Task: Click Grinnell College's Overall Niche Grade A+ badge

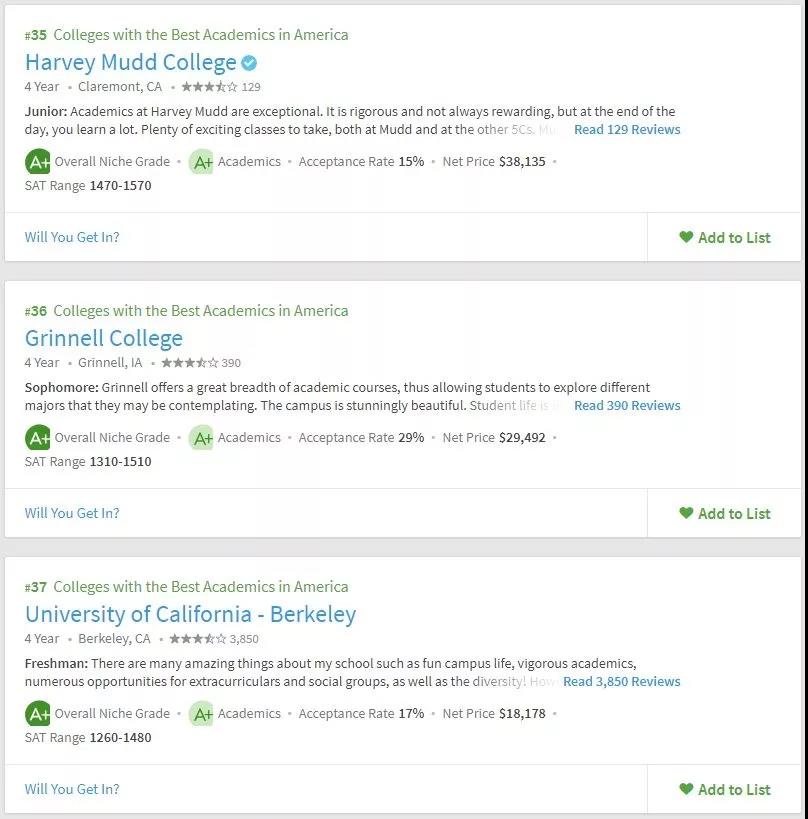Action: click(38, 438)
